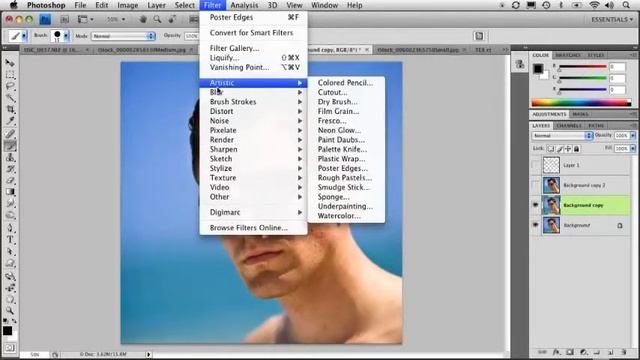Select the Eraser tool
The height and width of the screenshot is (360, 640).
10,180
